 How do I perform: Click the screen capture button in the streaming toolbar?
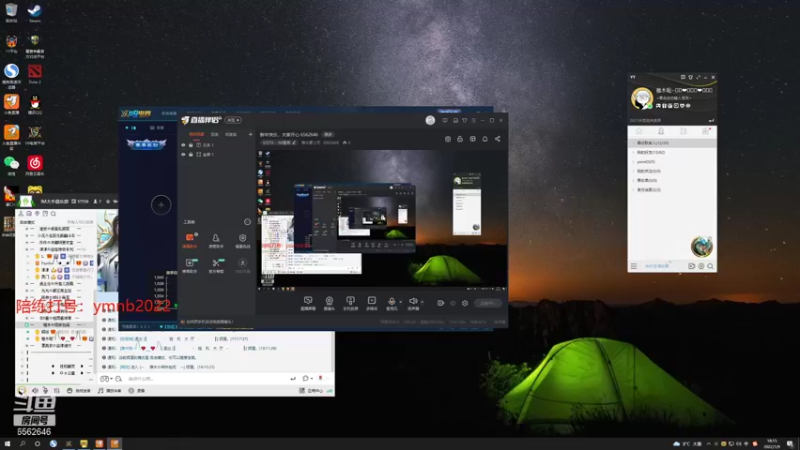pyautogui.click(x=308, y=303)
